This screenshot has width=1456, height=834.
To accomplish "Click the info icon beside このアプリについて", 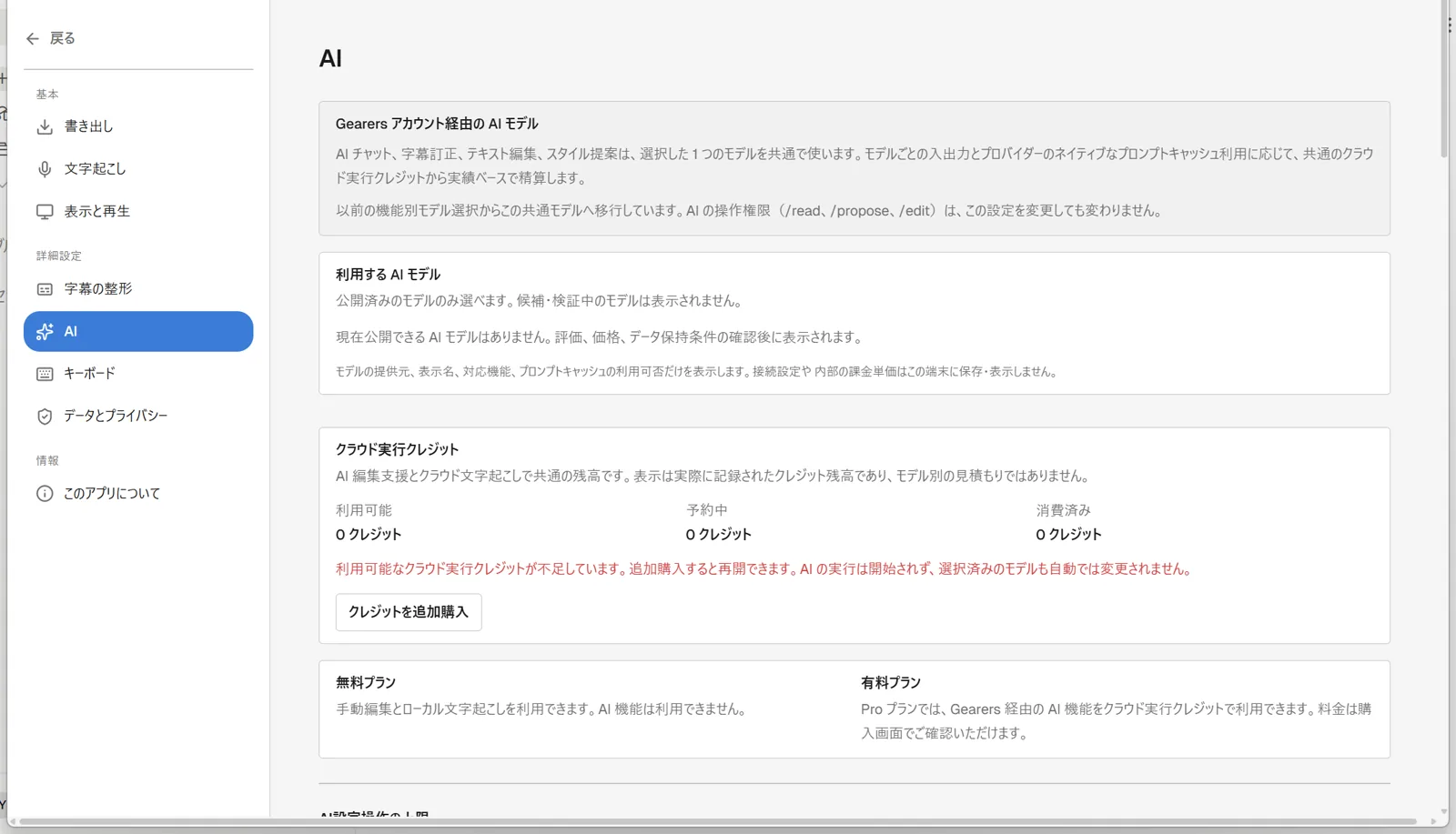I will [45, 494].
